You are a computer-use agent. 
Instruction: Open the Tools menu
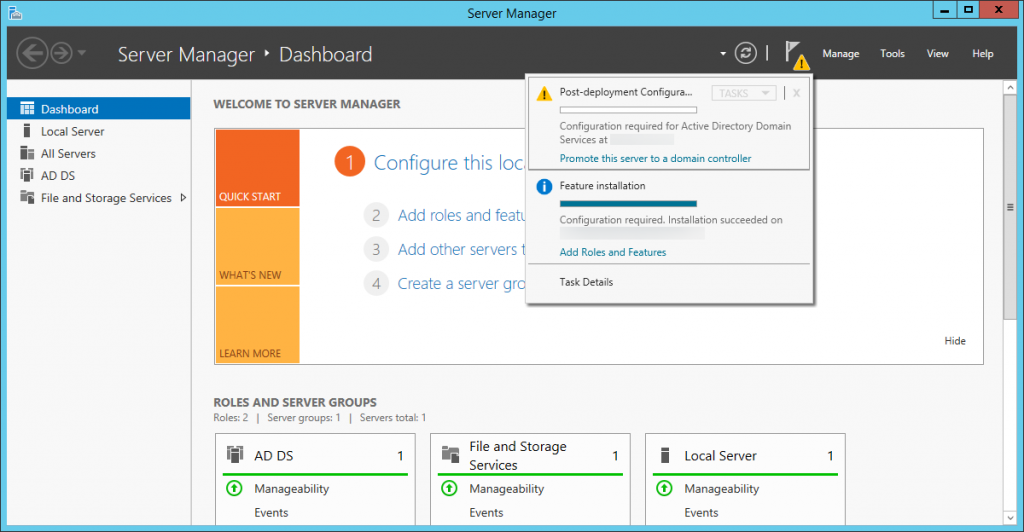pyautogui.click(x=892, y=54)
